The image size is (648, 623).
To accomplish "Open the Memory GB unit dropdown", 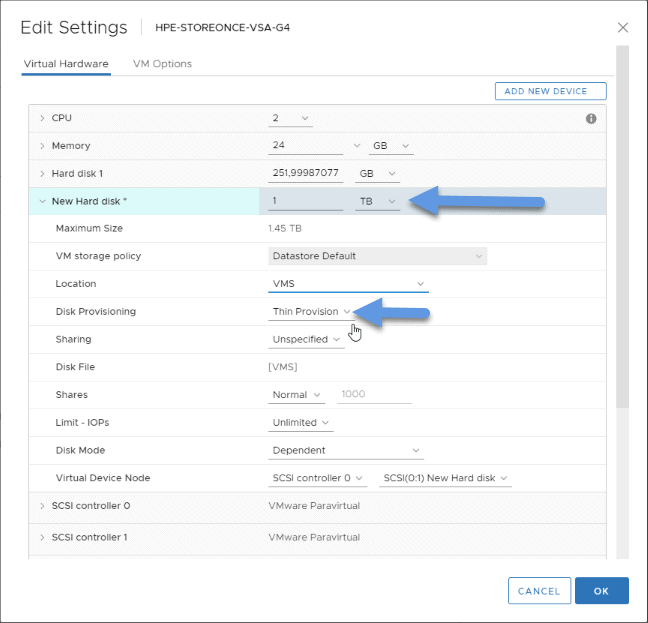I will click(x=391, y=146).
